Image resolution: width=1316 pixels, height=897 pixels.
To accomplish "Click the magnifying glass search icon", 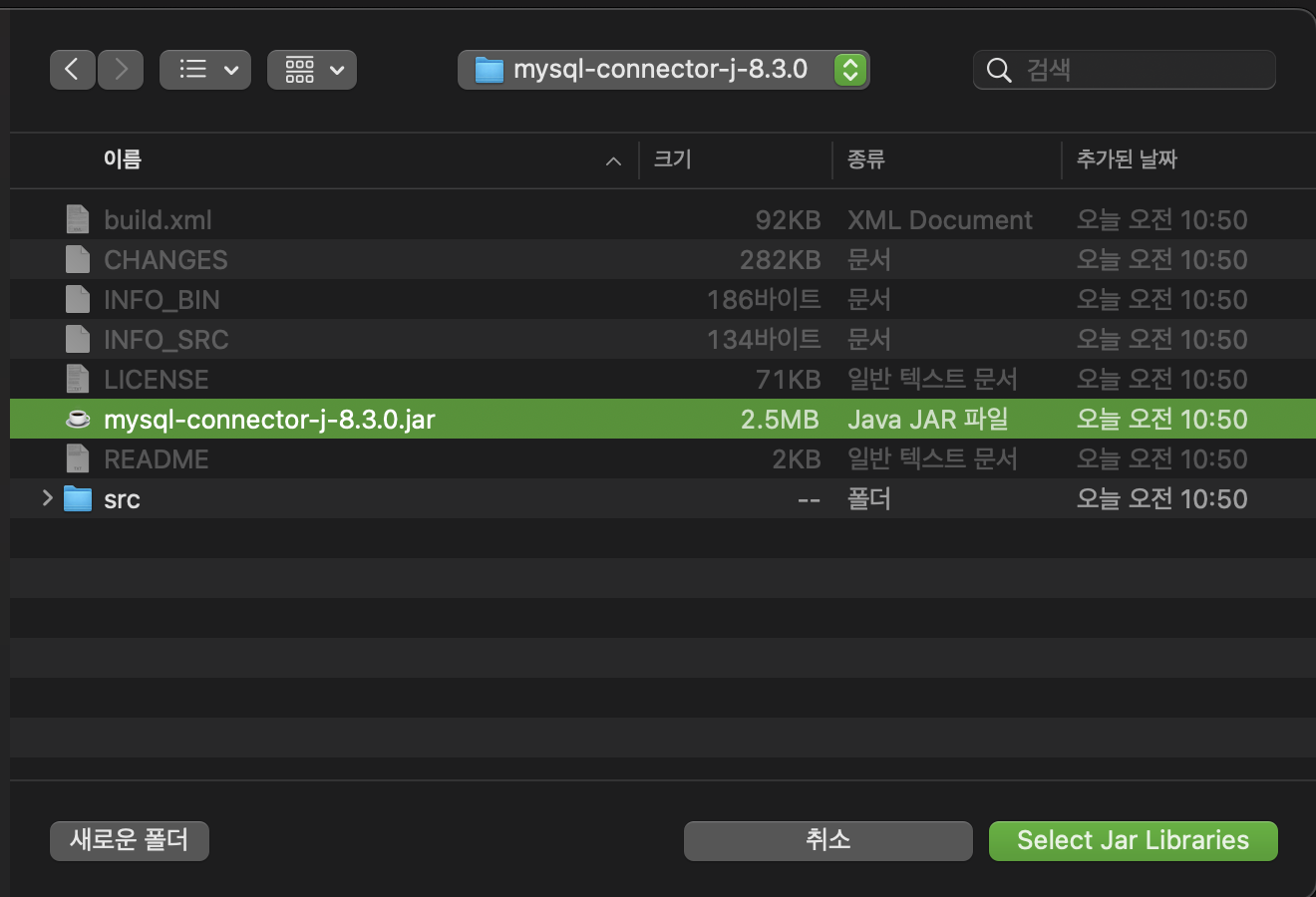I will [998, 70].
